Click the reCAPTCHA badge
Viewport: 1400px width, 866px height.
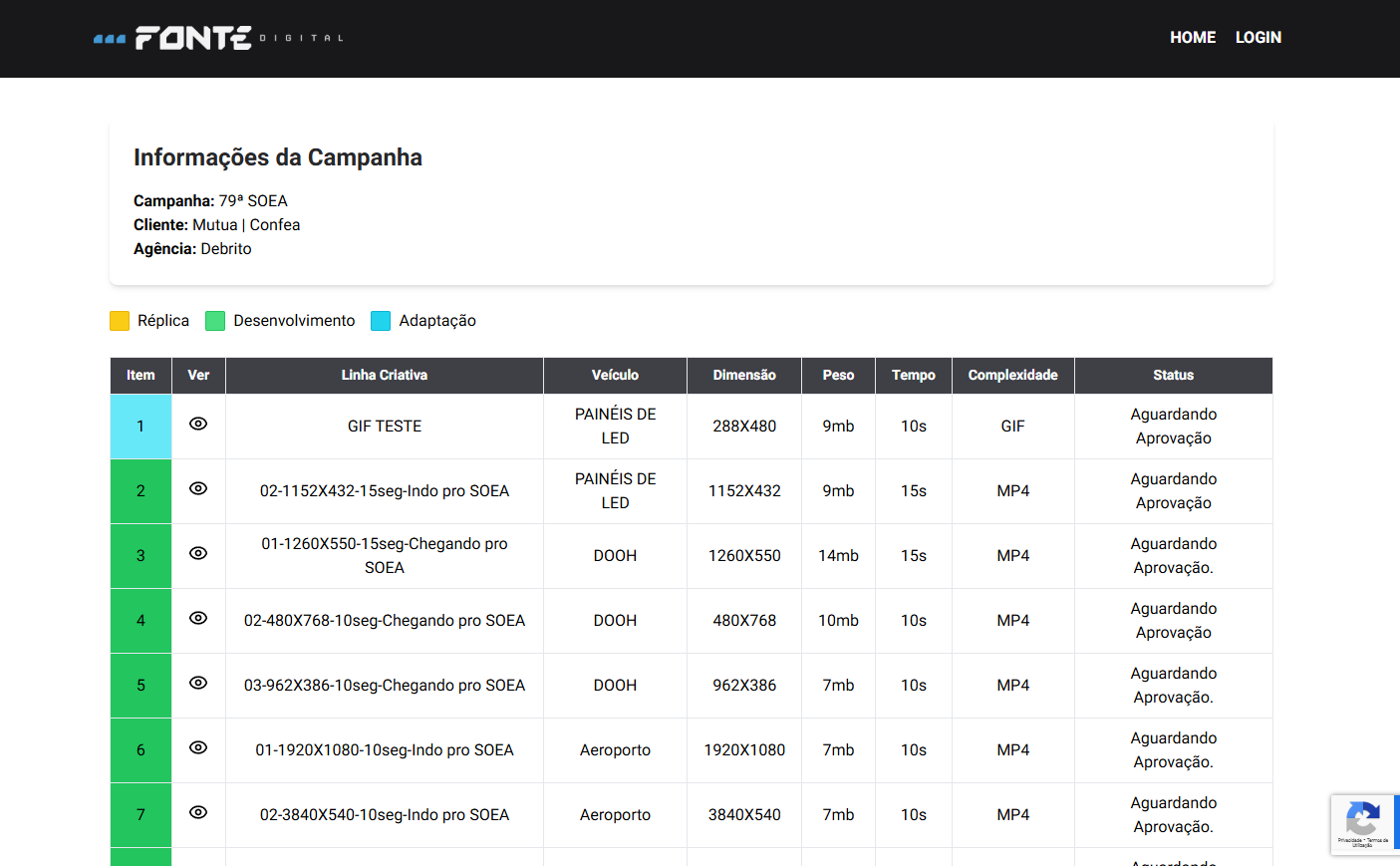click(x=1363, y=824)
